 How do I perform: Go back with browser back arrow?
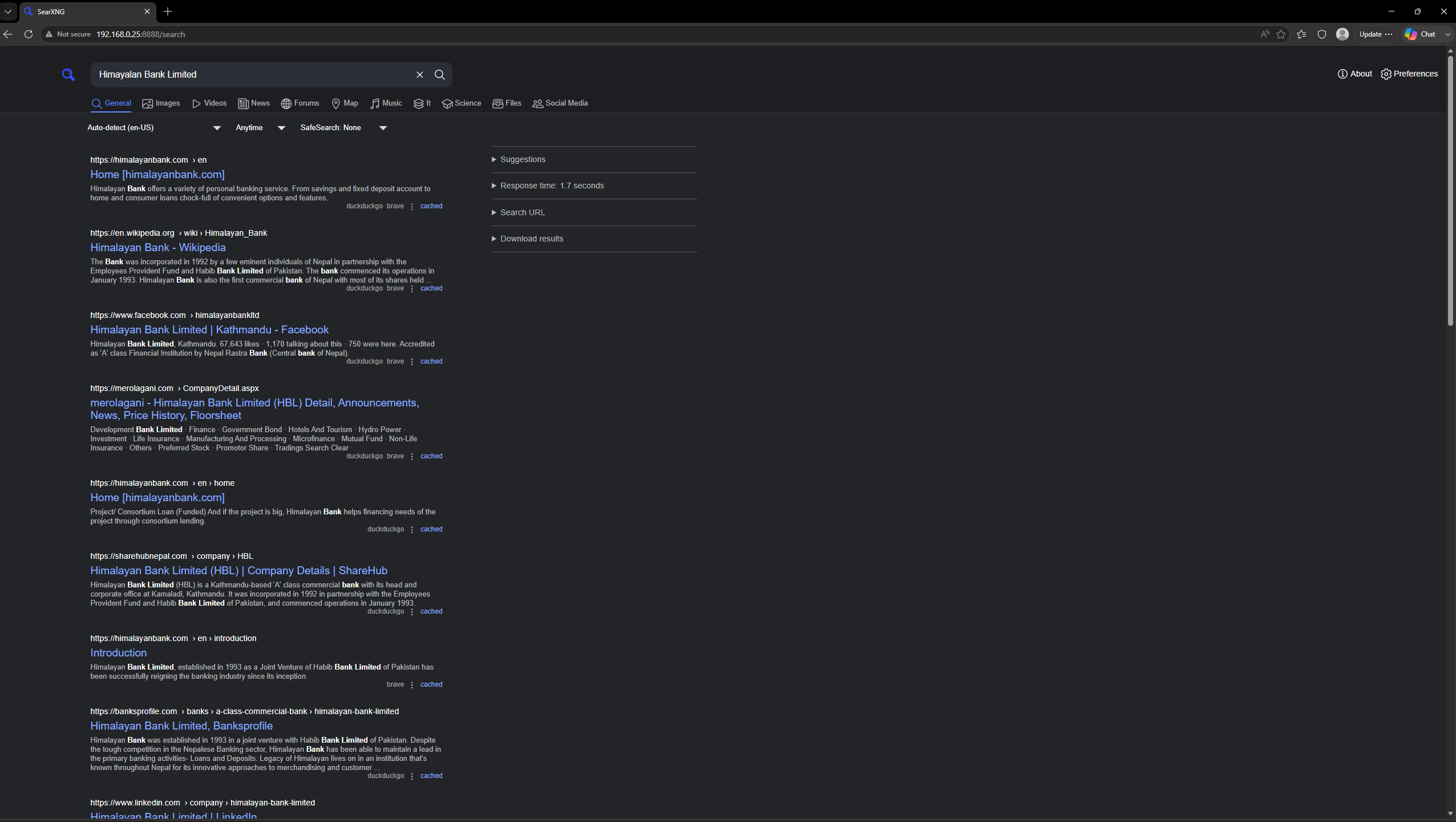pyautogui.click(x=8, y=34)
